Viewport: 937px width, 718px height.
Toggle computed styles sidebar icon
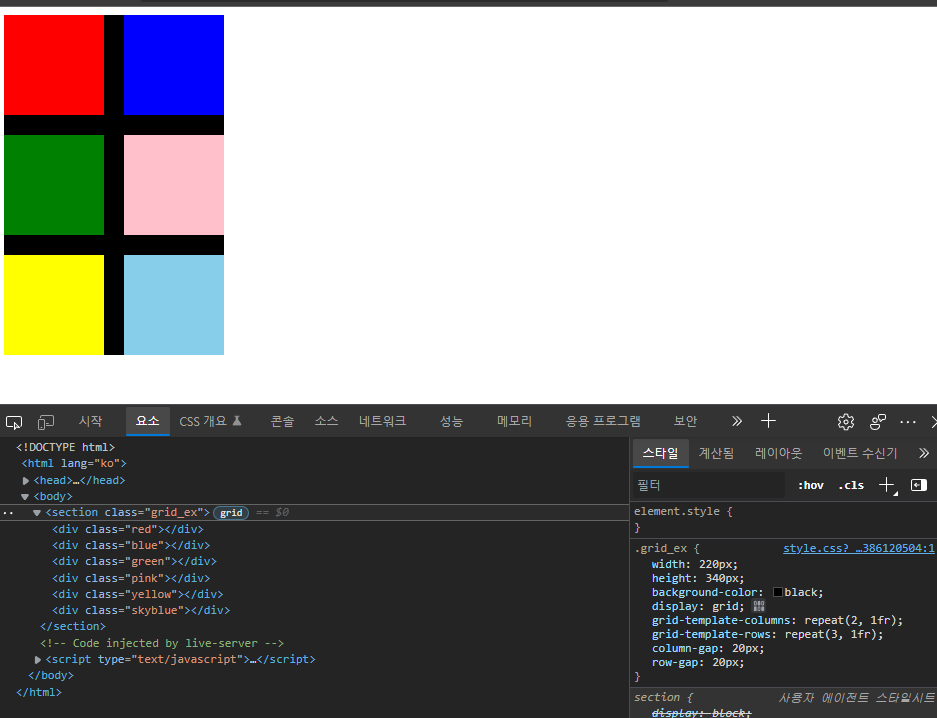pyautogui.click(x=918, y=485)
